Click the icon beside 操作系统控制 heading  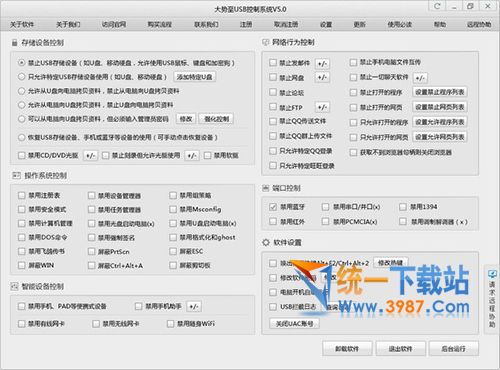click(x=16, y=175)
